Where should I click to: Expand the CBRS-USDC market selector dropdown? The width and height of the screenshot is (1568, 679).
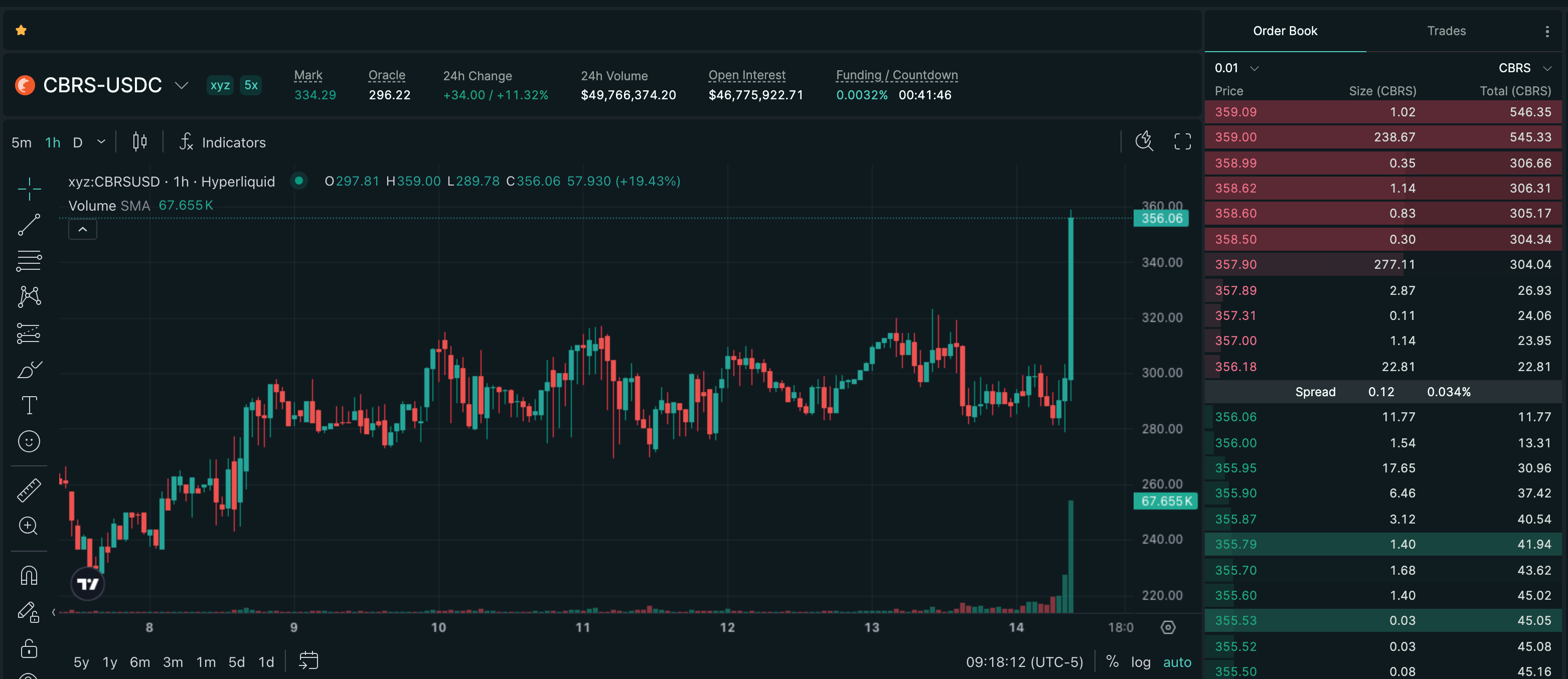tap(182, 85)
